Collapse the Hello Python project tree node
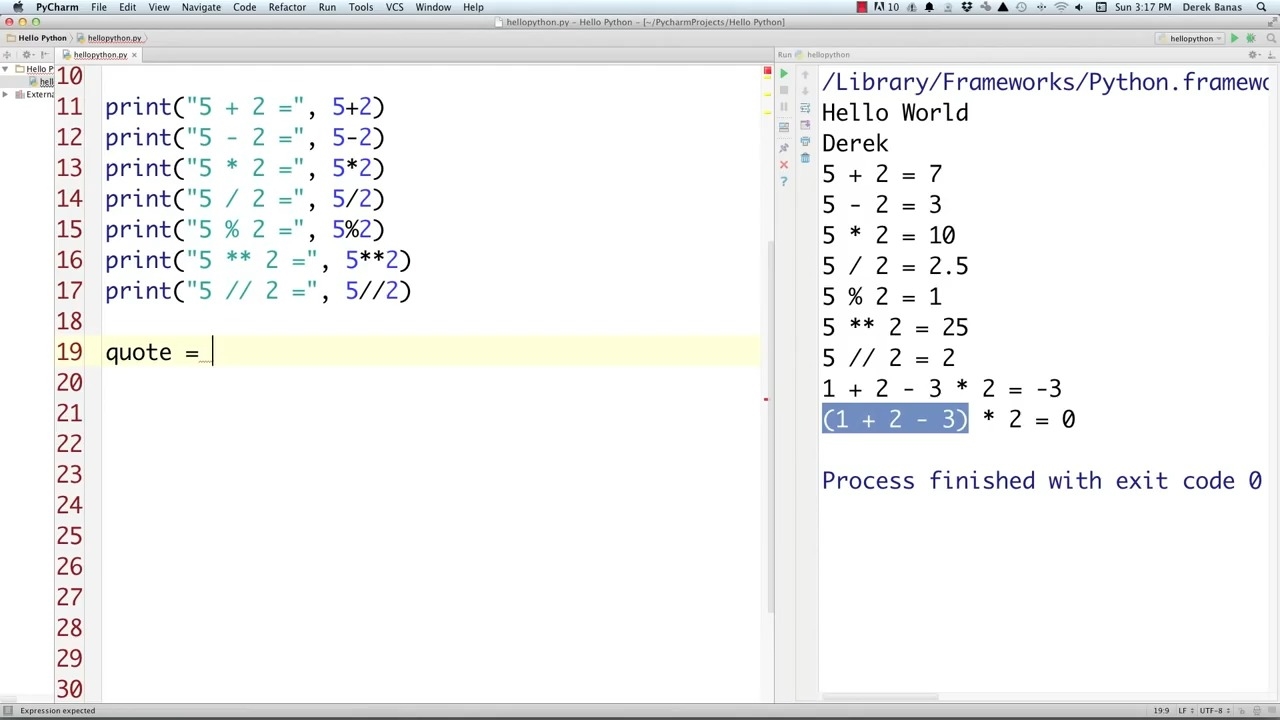The image size is (1280, 720). click(6, 69)
